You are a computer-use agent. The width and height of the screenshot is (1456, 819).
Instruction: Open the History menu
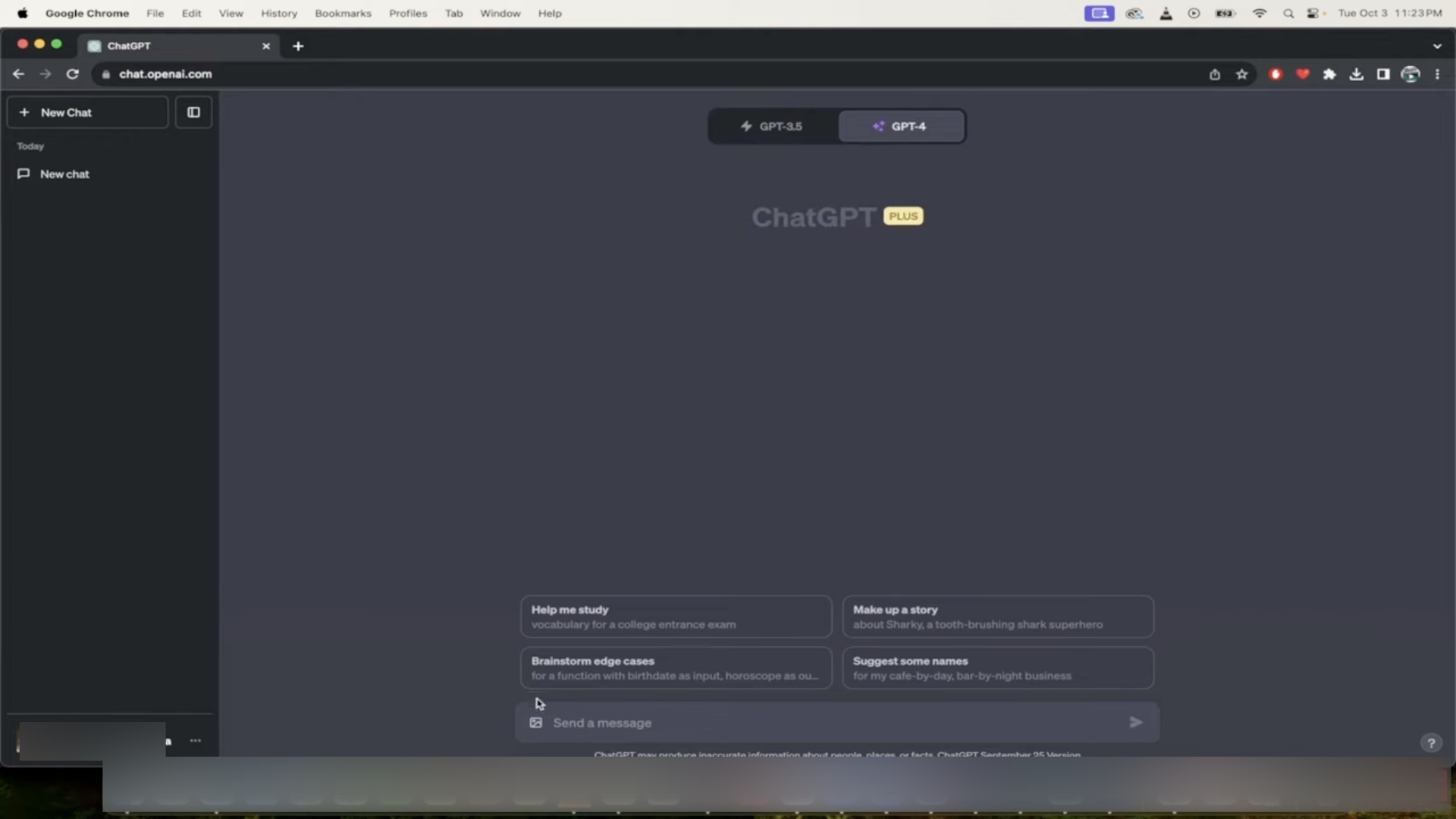[x=279, y=14]
